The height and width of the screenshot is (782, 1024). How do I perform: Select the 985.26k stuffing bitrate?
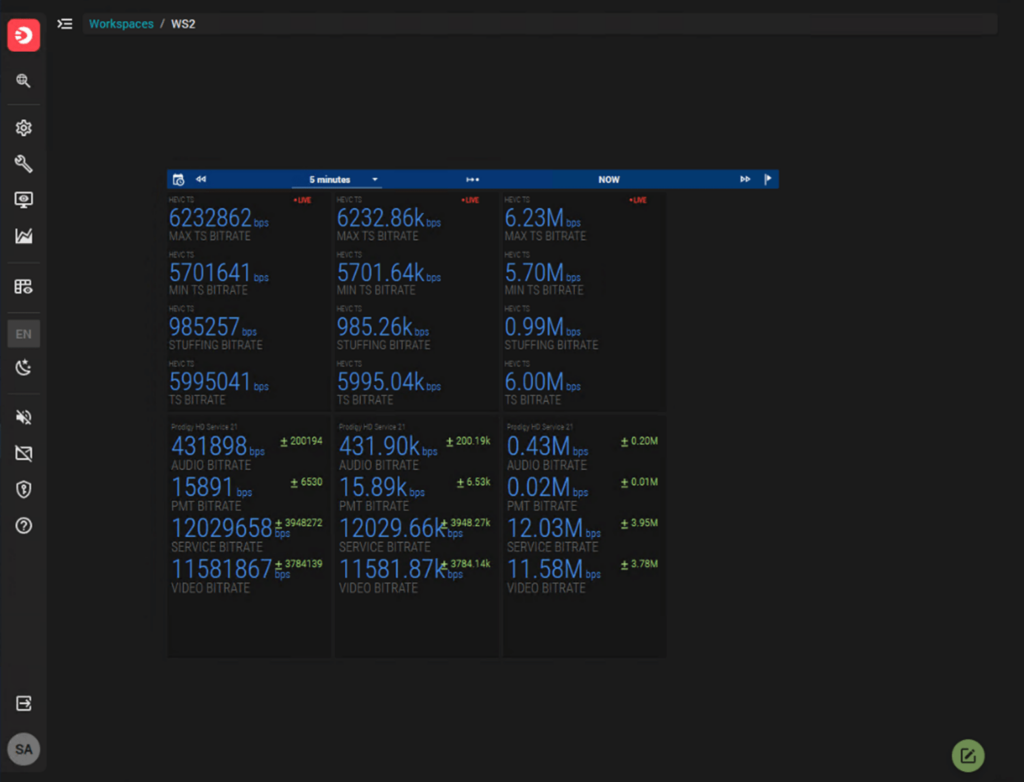pos(383,327)
